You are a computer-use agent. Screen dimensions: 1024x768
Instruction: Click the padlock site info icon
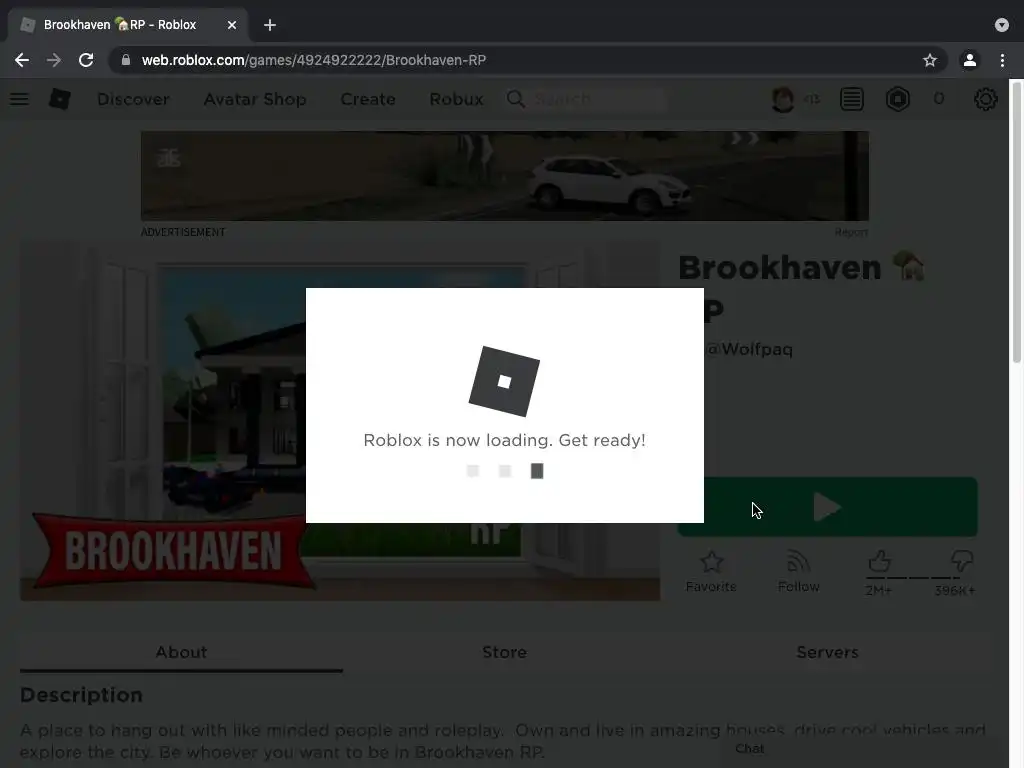tap(126, 60)
